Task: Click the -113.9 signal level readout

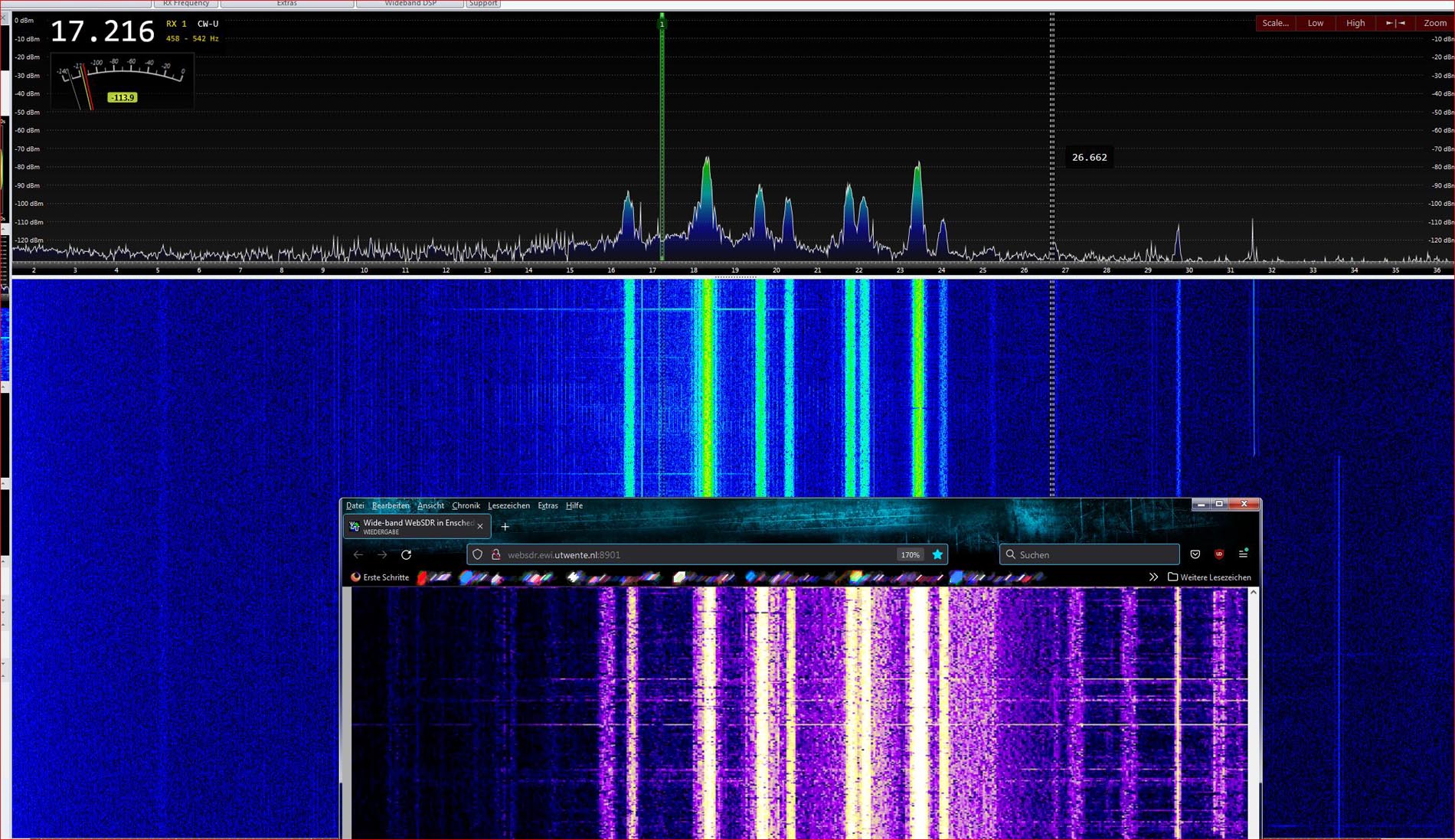Action: tap(122, 97)
